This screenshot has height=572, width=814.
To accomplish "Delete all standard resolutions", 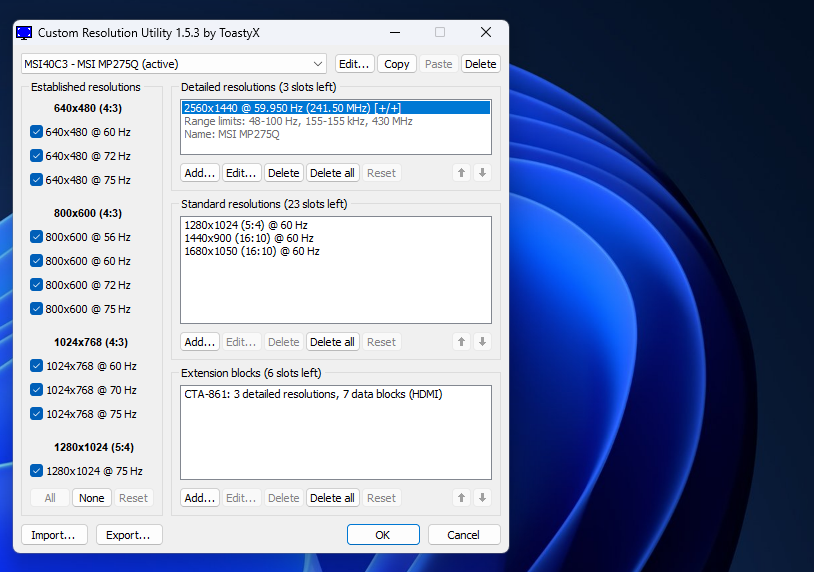I will click(x=332, y=342).
